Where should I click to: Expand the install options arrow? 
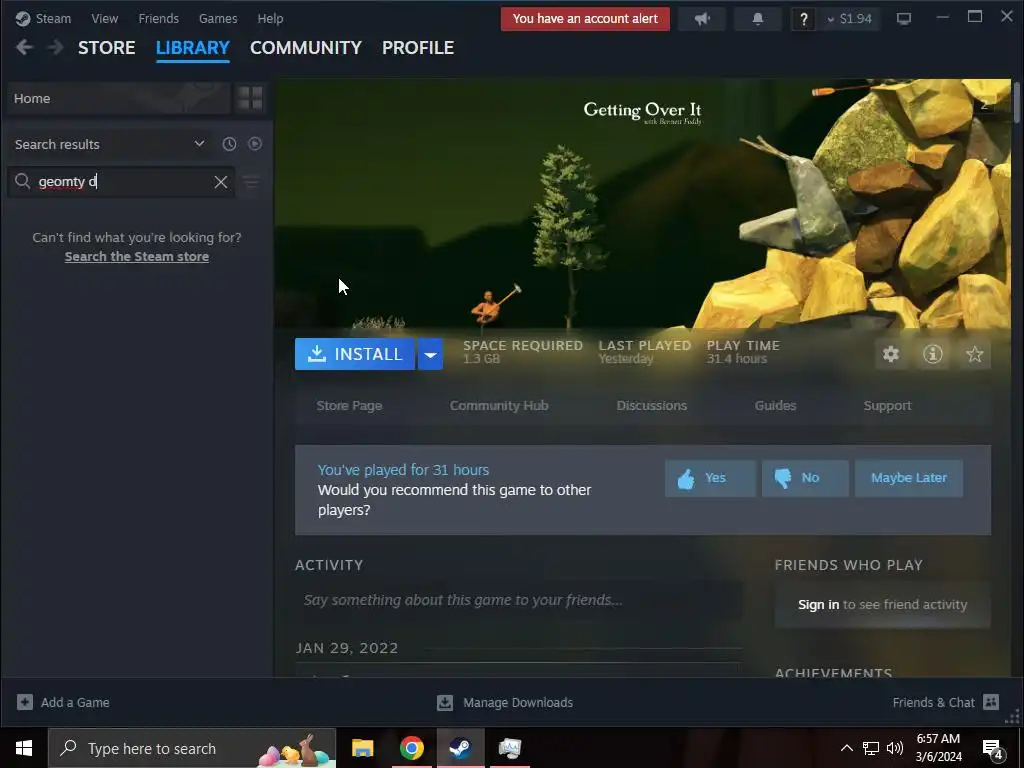point(430,354)
